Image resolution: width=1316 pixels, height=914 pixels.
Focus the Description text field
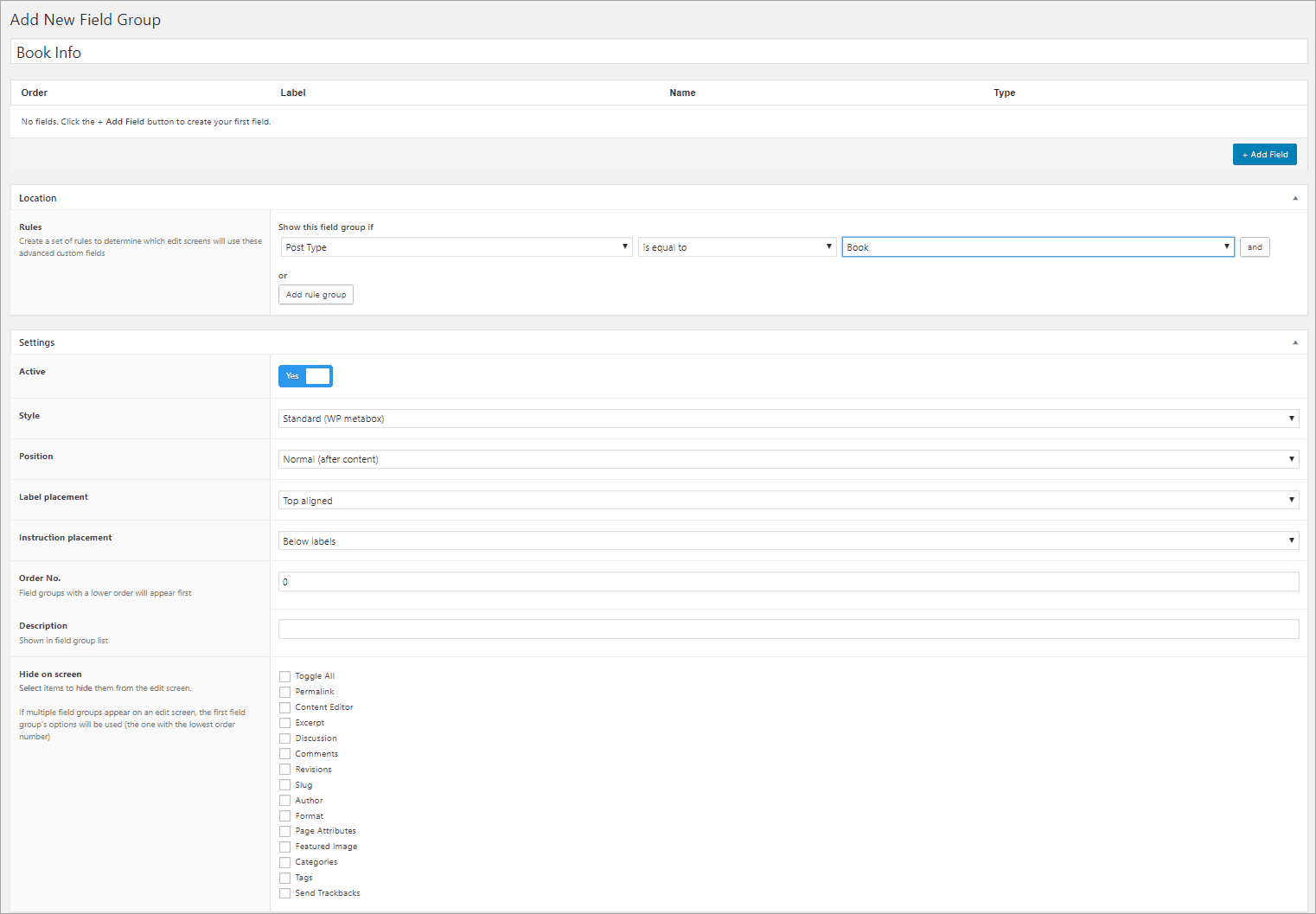(x=788, y=630)
